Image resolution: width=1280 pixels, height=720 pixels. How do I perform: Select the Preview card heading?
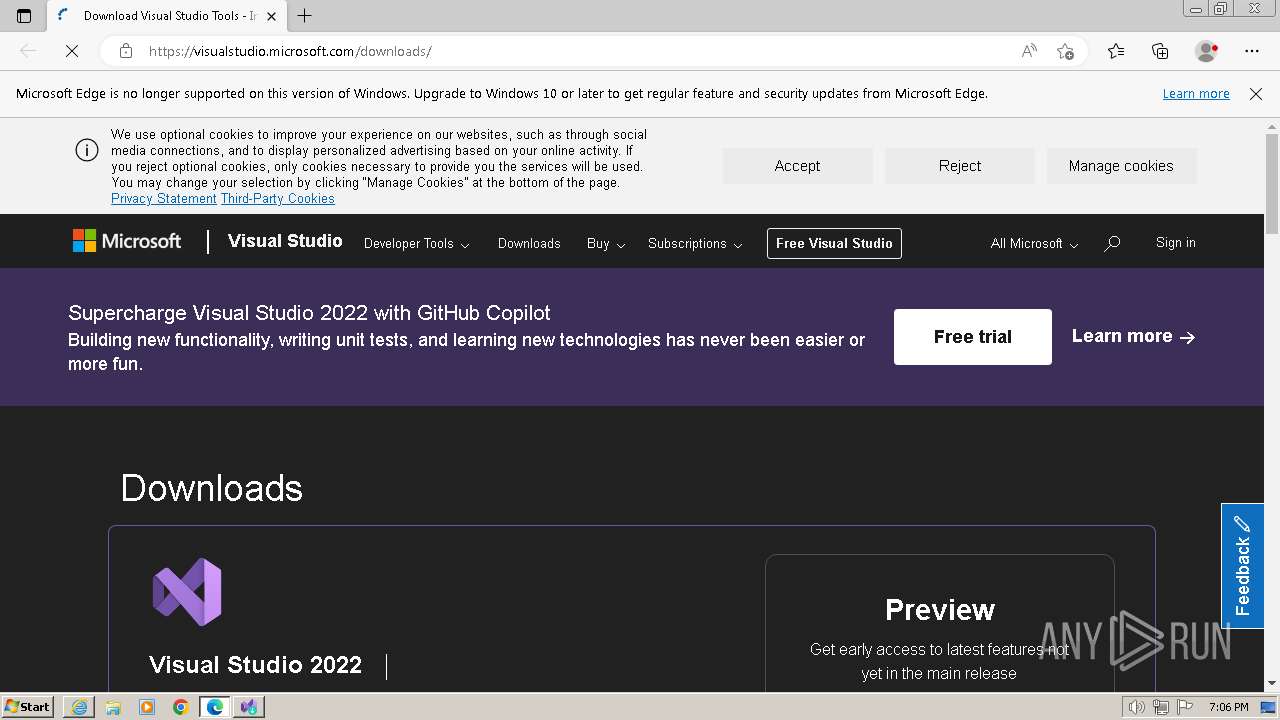(x=940, y=609)
